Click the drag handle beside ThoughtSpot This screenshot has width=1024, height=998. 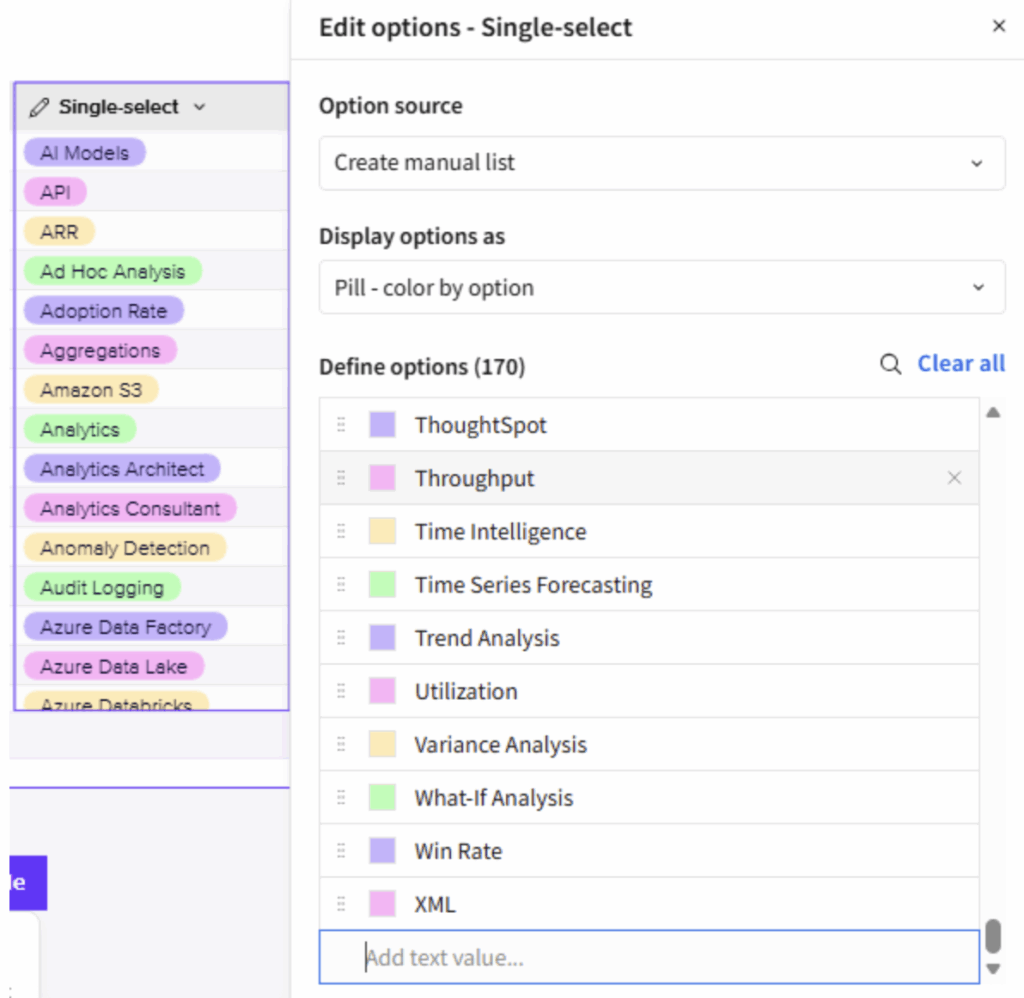tap(341, 425)
